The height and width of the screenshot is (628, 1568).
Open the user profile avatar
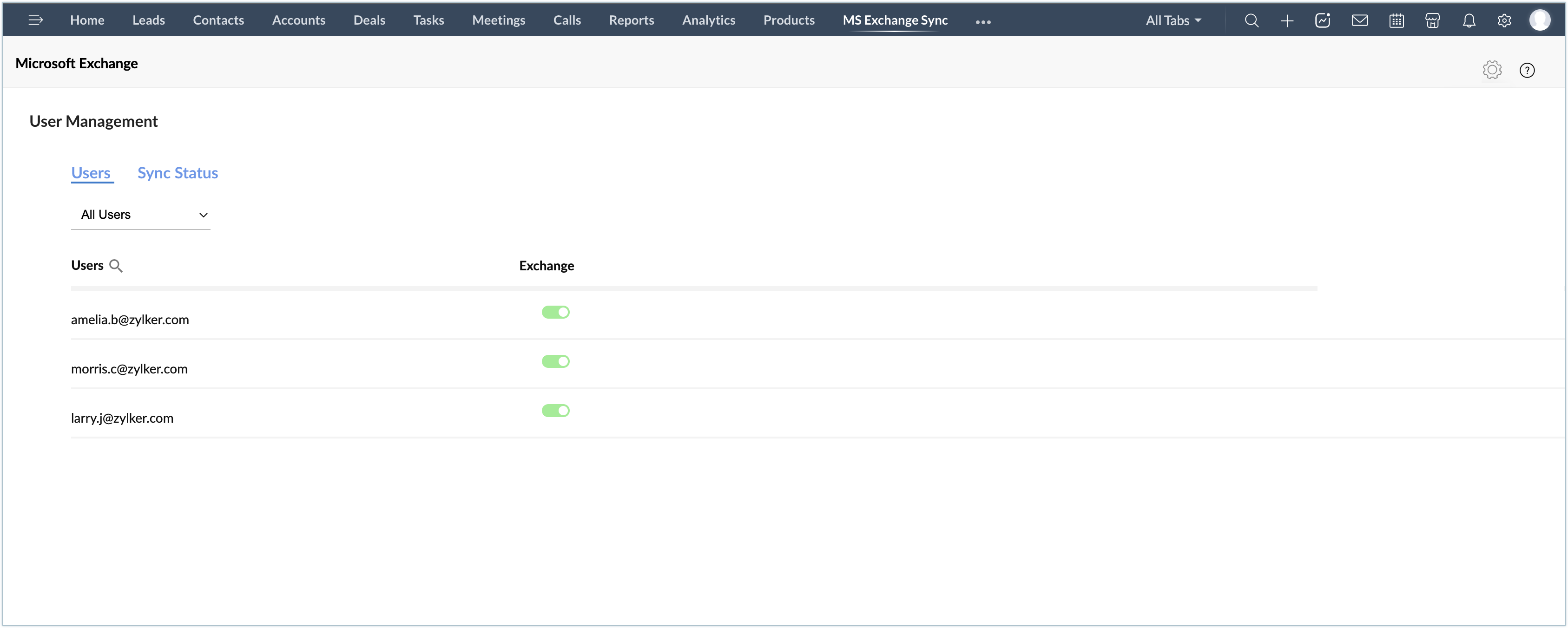(1539, 20)
